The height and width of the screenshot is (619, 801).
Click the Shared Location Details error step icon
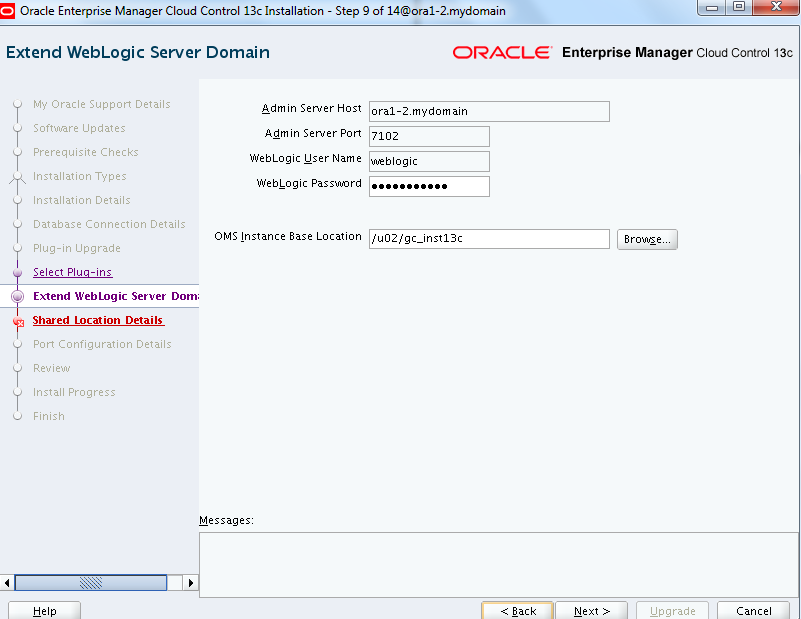(18, 321)
